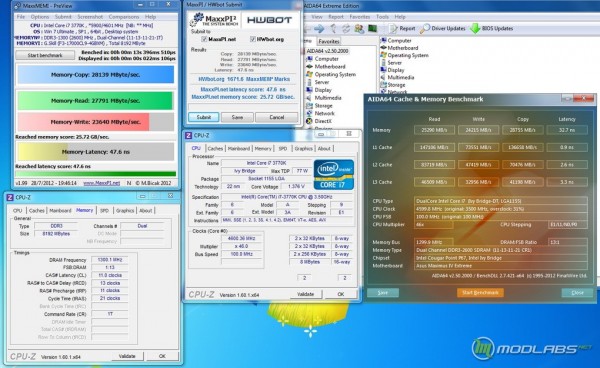600x368 pixels.
Task: Click the AIDA64 forward navigation arrow
Action: [x=319, y=29]
